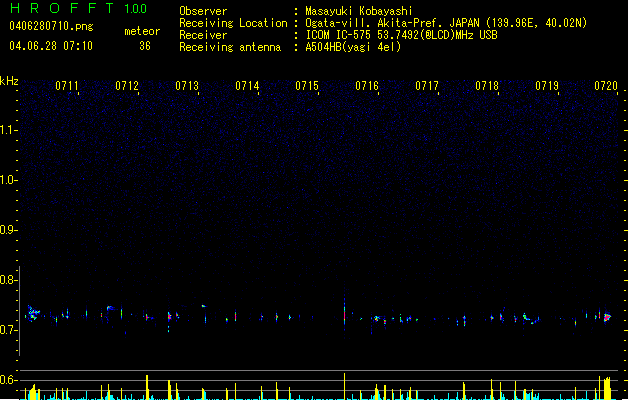This screenshot has width=629, height=400.
Task: Click the 'Observer' field label
Action: (x=203, y=11)
